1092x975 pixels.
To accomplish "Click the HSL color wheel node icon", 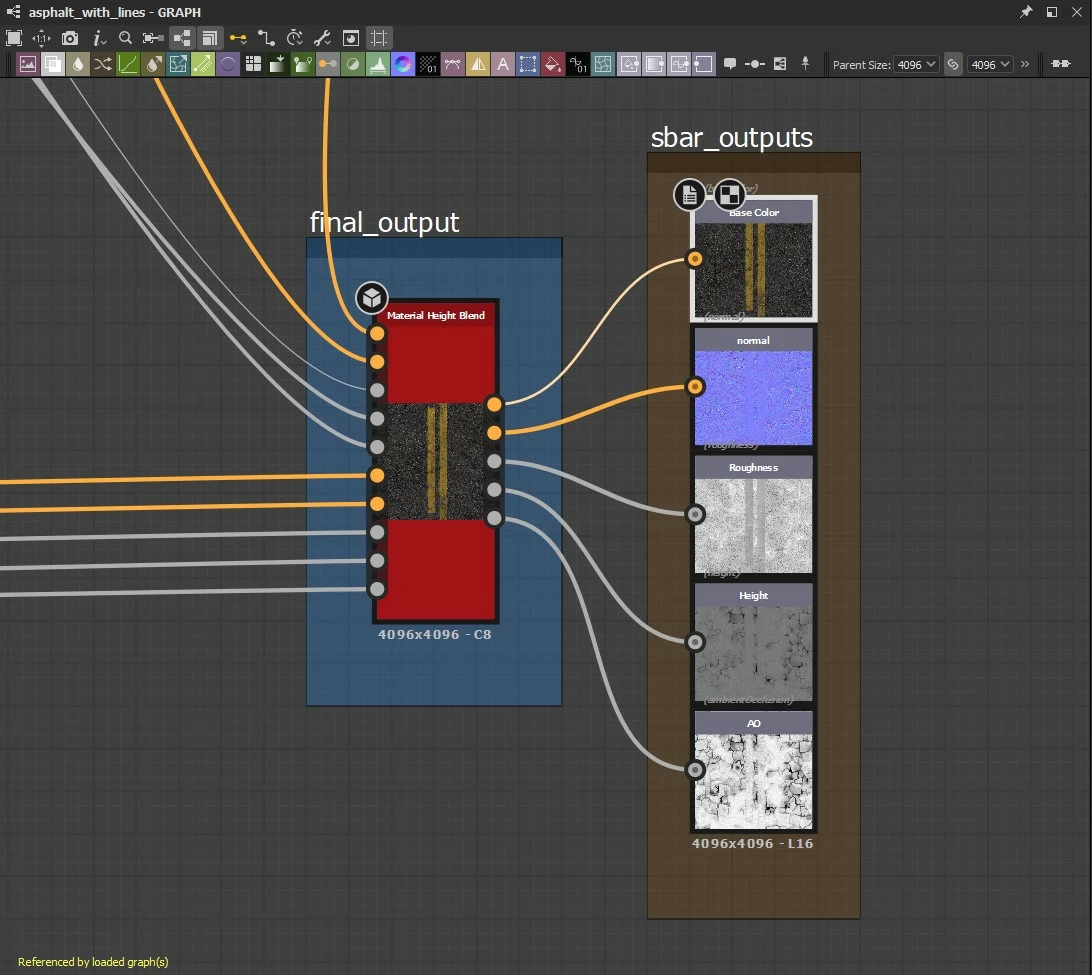I will [x=403, y=64].
